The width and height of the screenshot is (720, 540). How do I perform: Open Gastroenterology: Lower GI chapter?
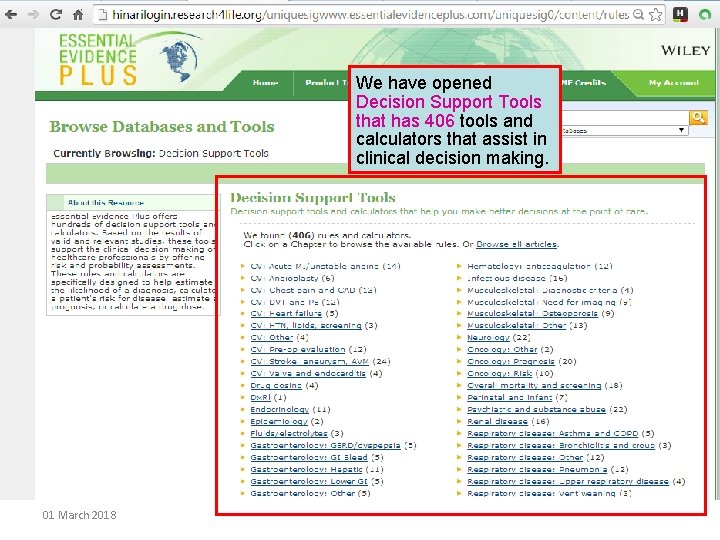(309, 481)
